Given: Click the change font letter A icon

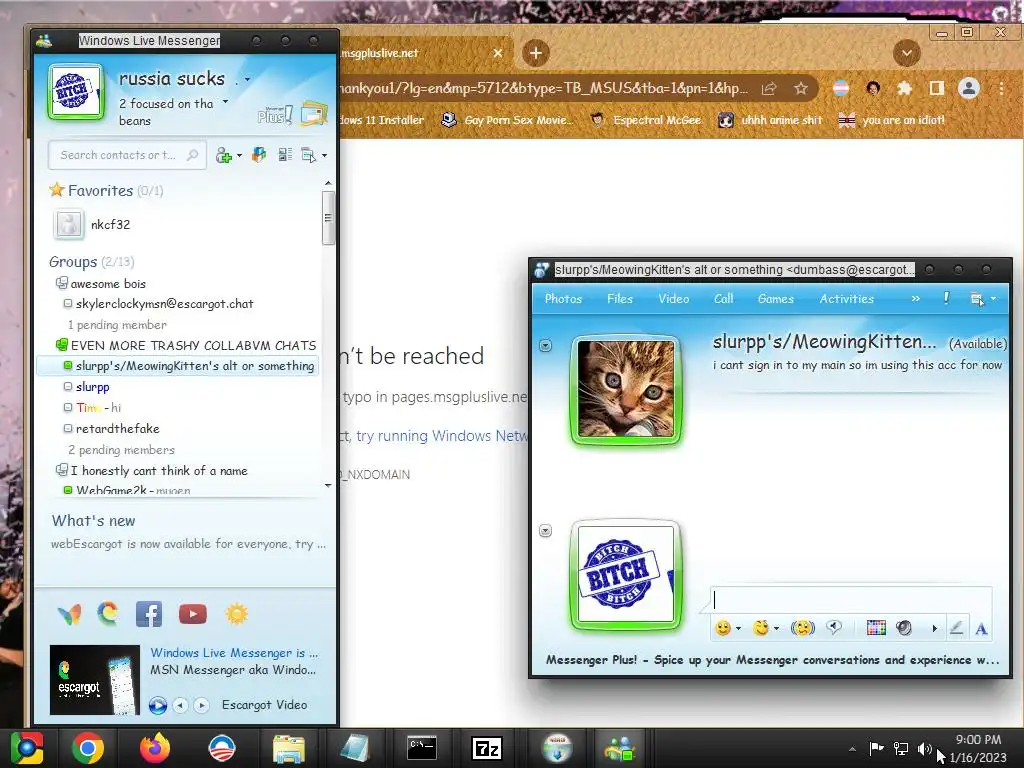Looking at the screenshot, I should pos(981,629).
